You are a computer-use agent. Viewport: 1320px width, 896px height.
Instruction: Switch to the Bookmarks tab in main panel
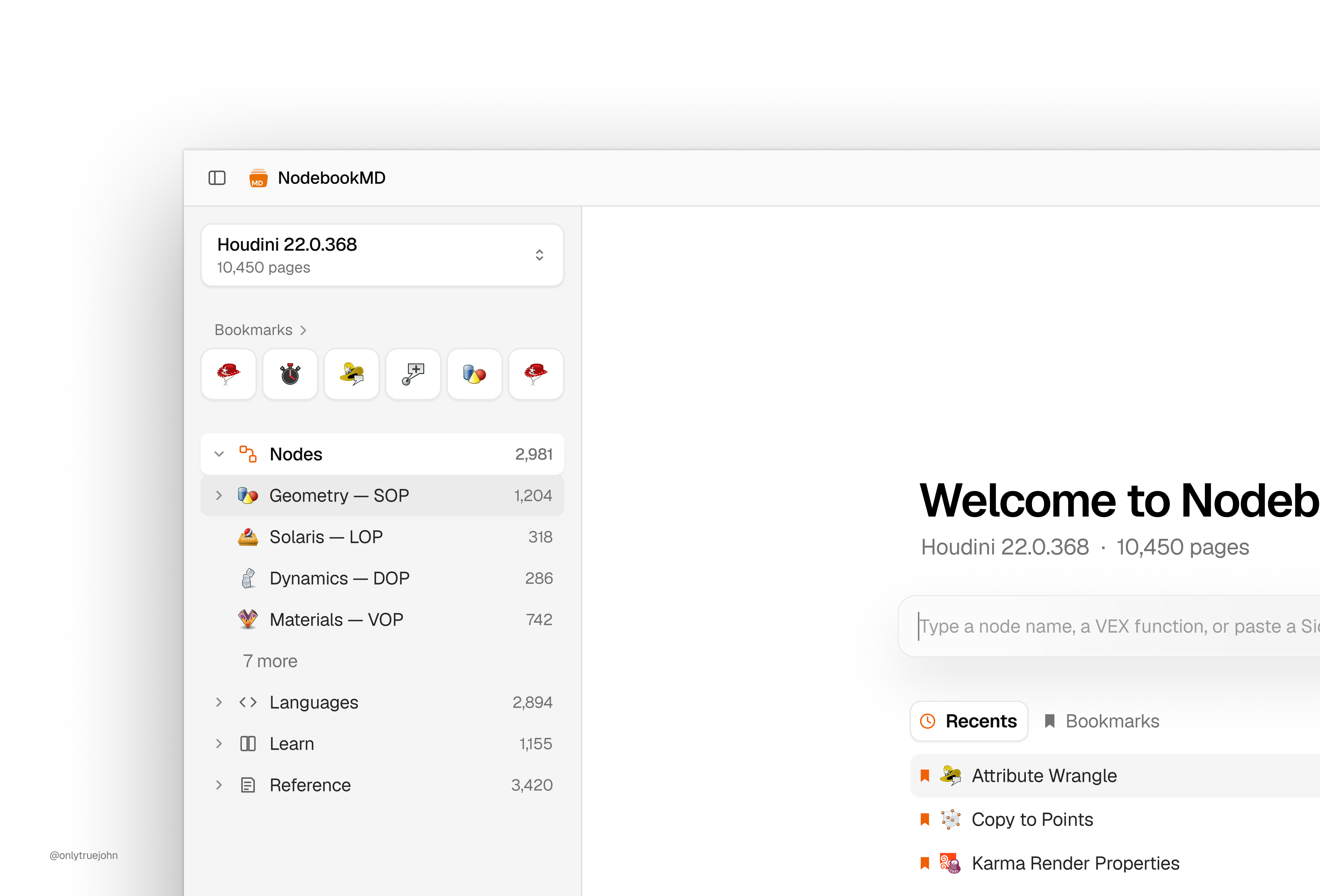1101,721
